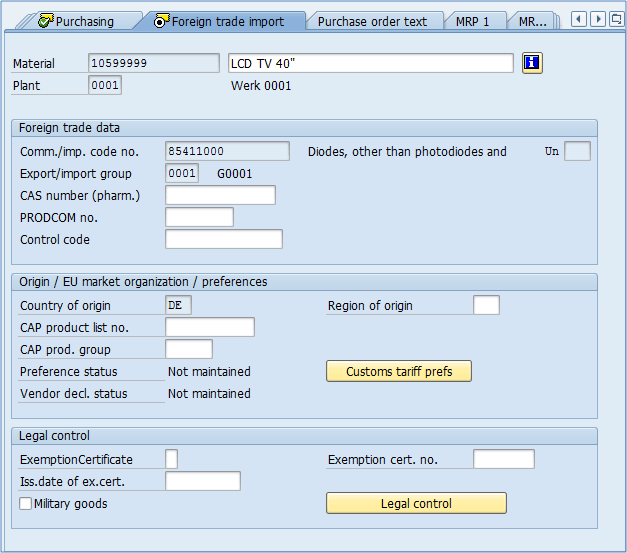
Task: Focus the CAS number (pharm.) field
Action: (x=220, y=195)
